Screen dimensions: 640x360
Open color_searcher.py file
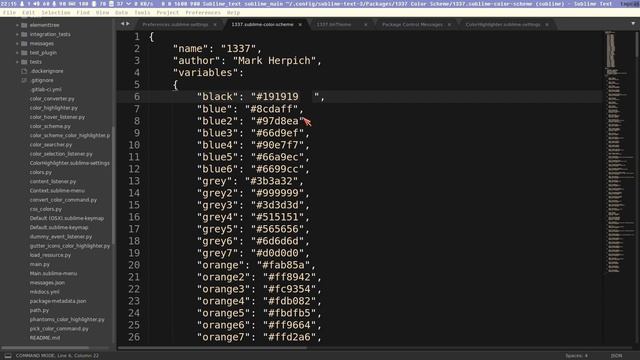51,145
